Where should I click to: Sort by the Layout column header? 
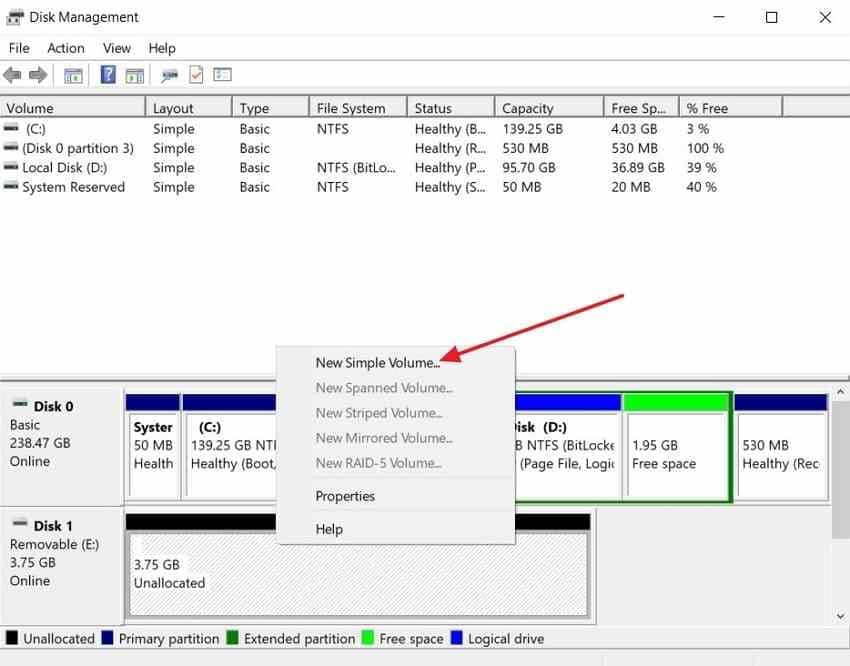(189, 108)
